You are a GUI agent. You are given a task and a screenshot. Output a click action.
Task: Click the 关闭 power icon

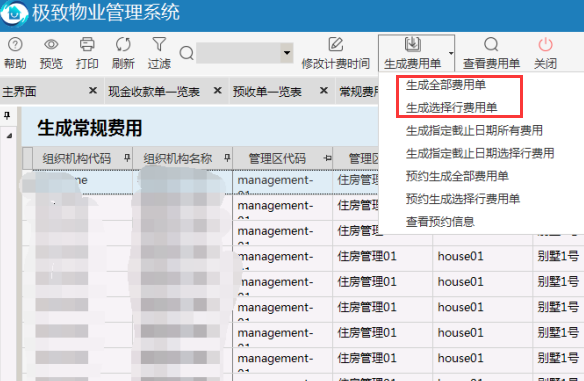(x=545, y=44)
